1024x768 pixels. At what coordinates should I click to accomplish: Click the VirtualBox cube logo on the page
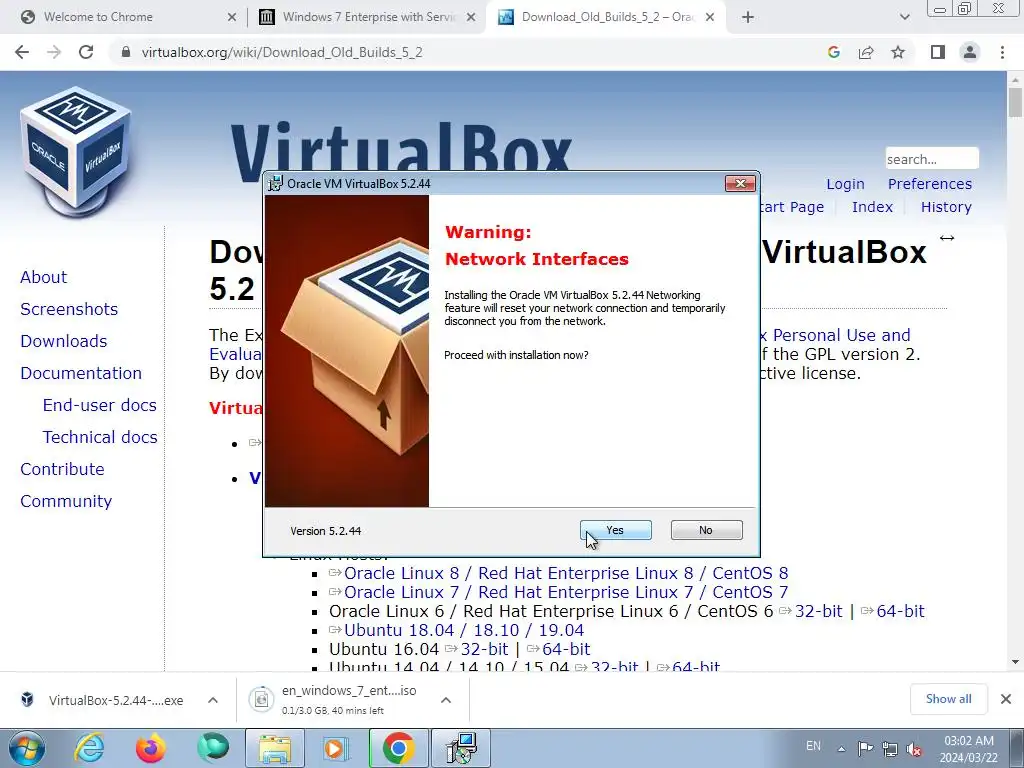75,152
